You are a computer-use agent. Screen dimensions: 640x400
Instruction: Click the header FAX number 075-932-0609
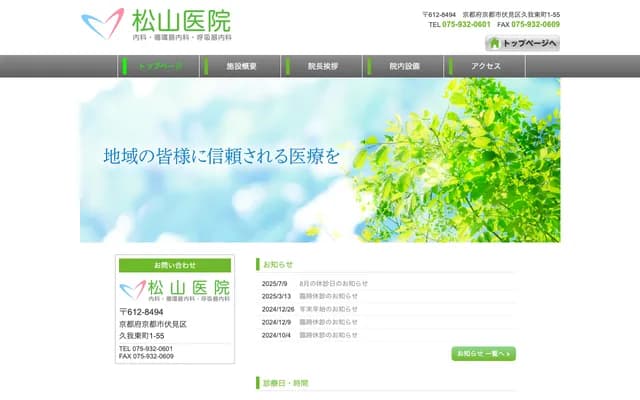pyautogui.click(x=535, y=24)
